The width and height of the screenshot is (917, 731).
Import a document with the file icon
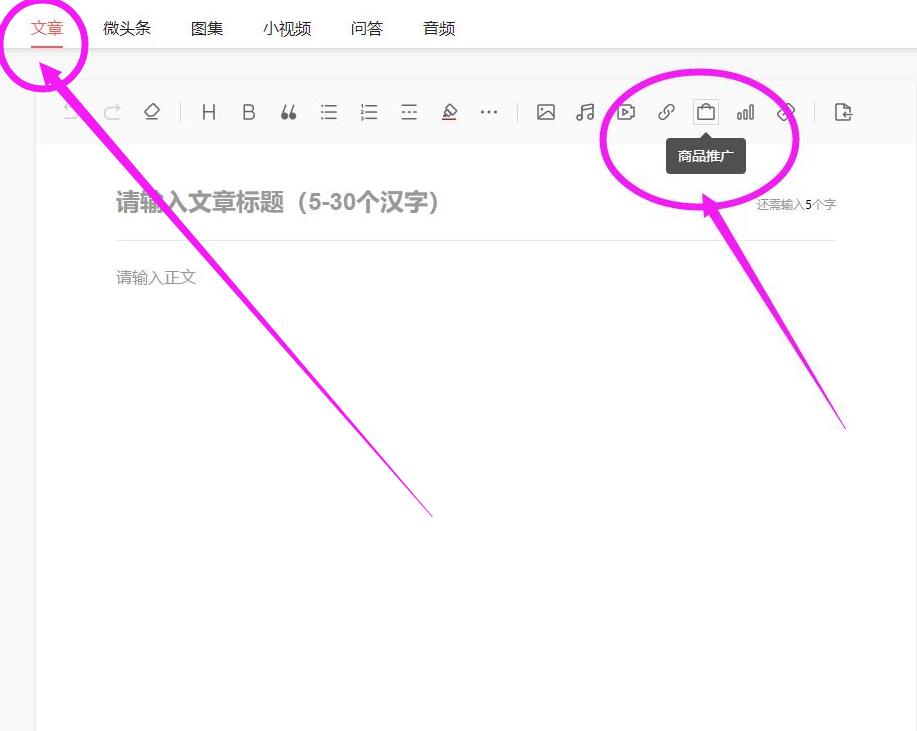click(x=843, y=112)
